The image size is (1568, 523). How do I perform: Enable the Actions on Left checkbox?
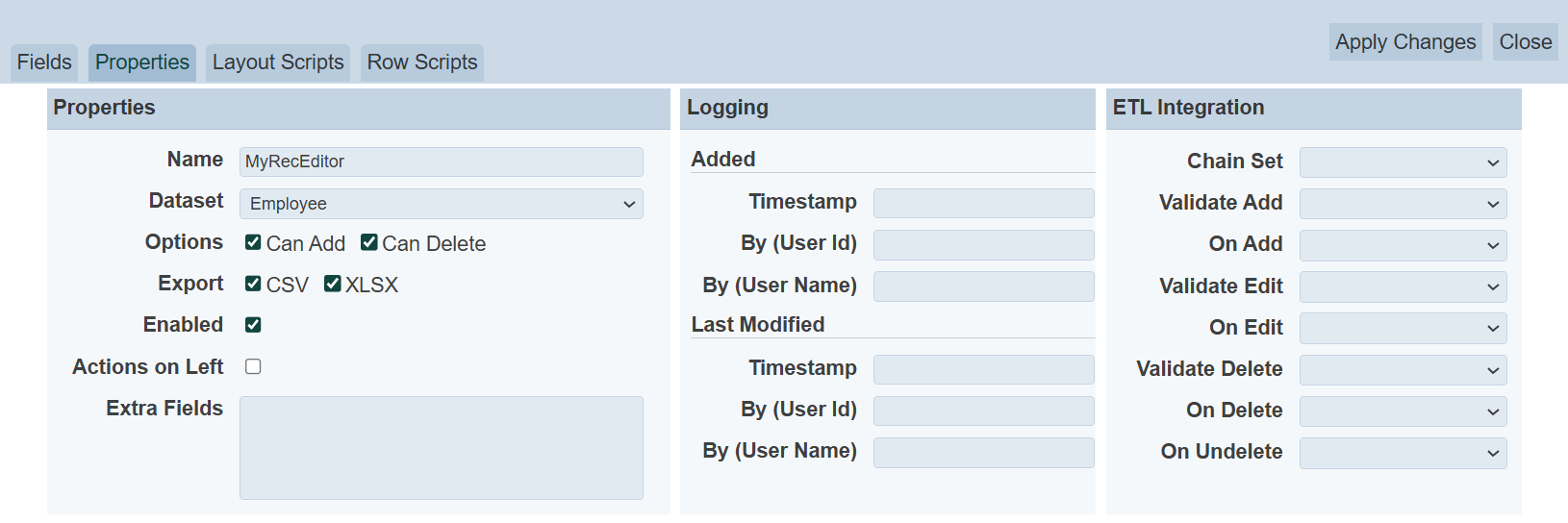coord(253,366)
